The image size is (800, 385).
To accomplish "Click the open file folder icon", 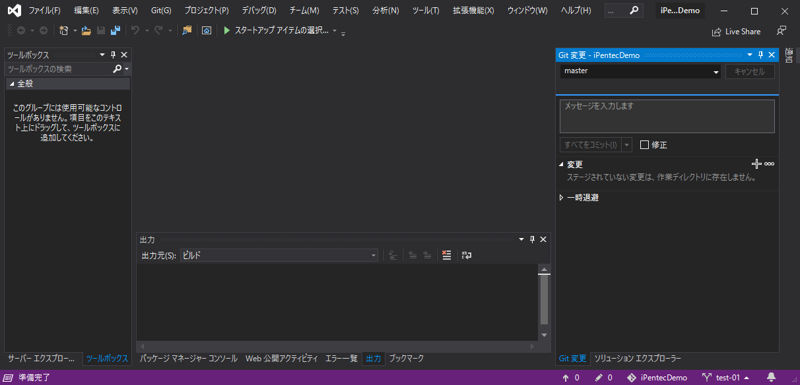I will pos(86,31).
